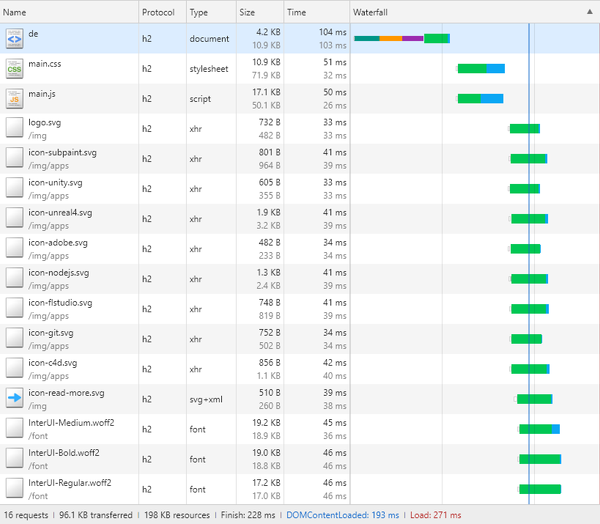Image resolution: width=600 pixels, height=524 pixels.
Task: Select the logo.svg request name
Action: [44, 123]
